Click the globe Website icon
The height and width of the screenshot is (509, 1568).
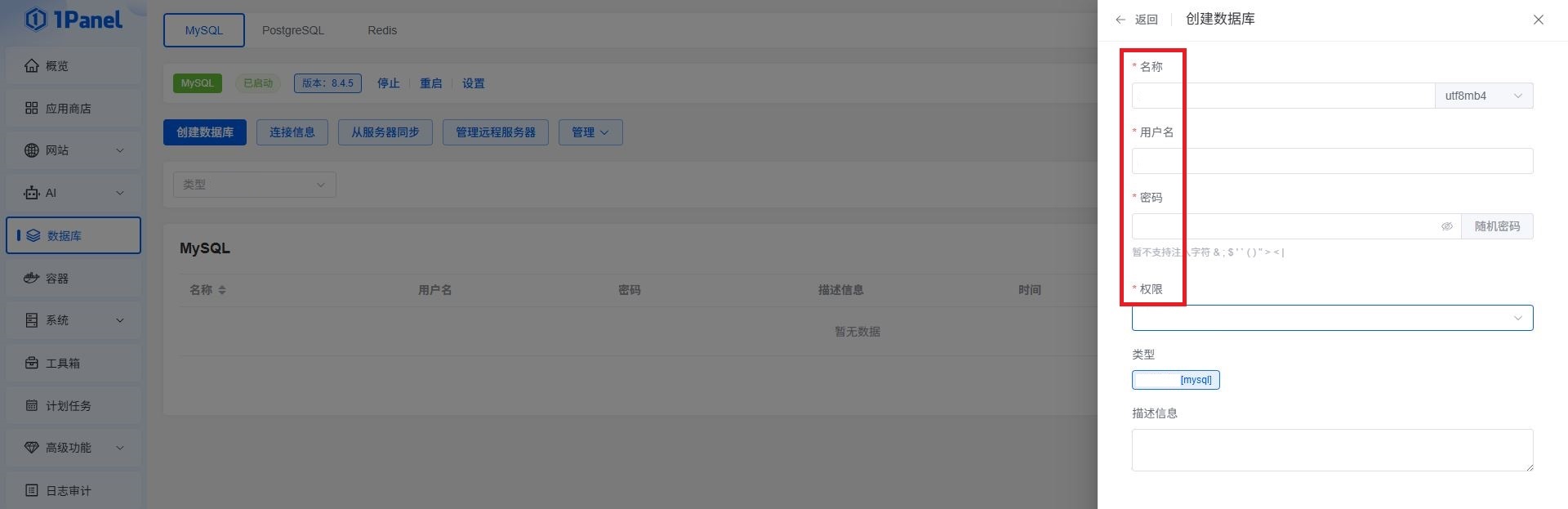[x=32, y=150]
